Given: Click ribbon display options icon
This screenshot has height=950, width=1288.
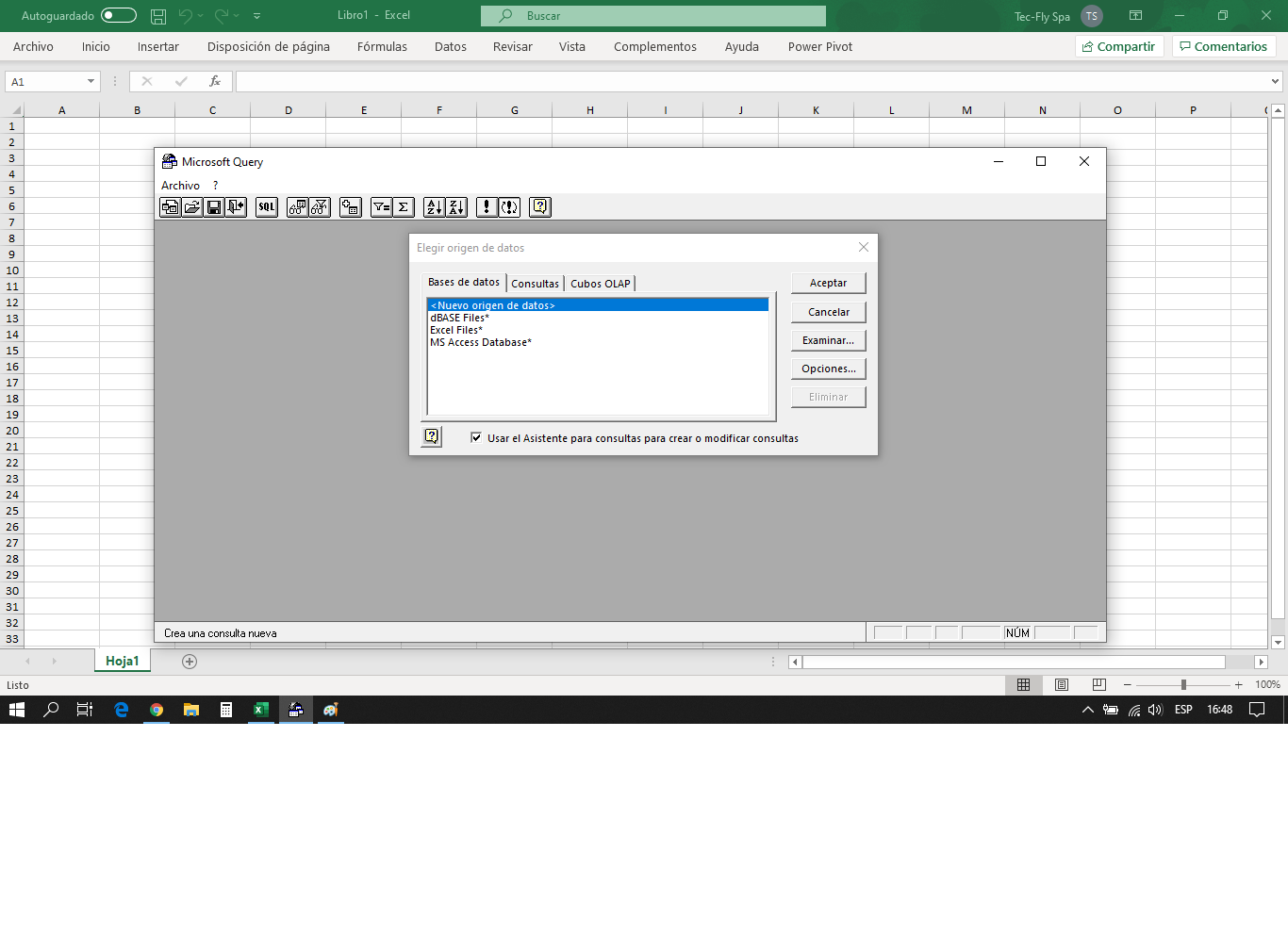Looking at the screenshot, I should click(x=1135, y=16).
